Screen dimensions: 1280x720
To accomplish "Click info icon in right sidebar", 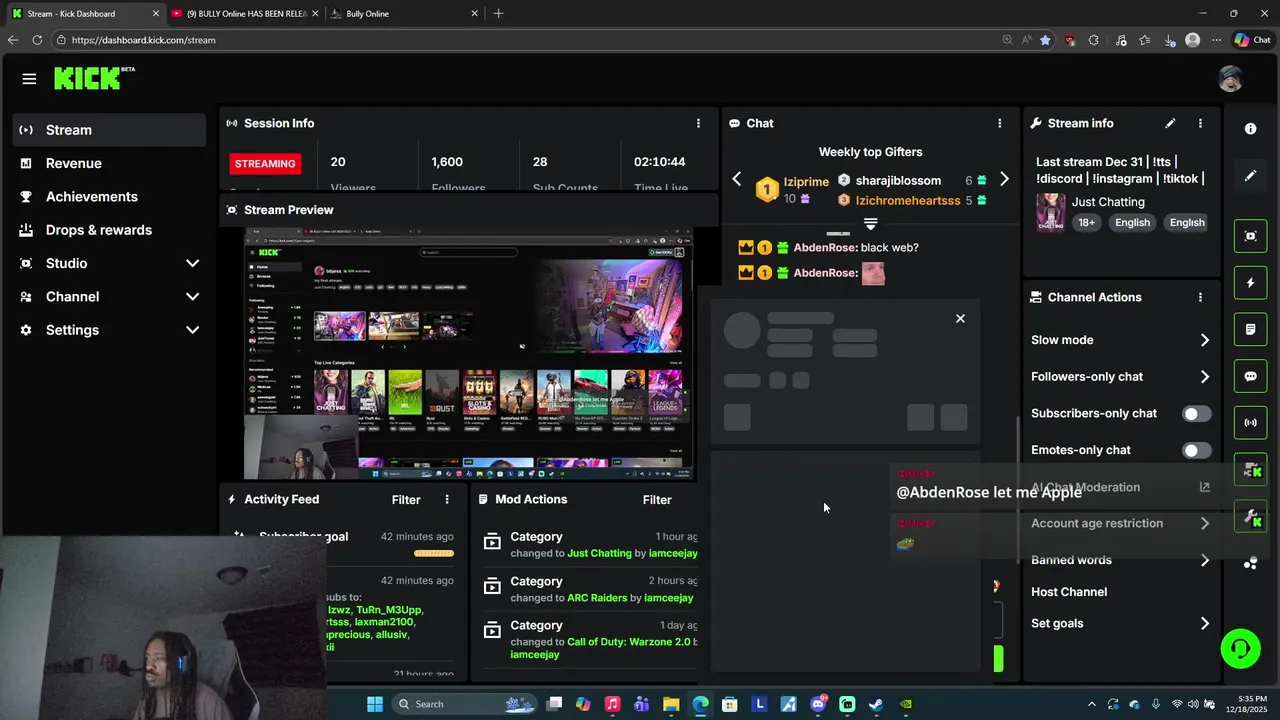I will (1250, 129).
